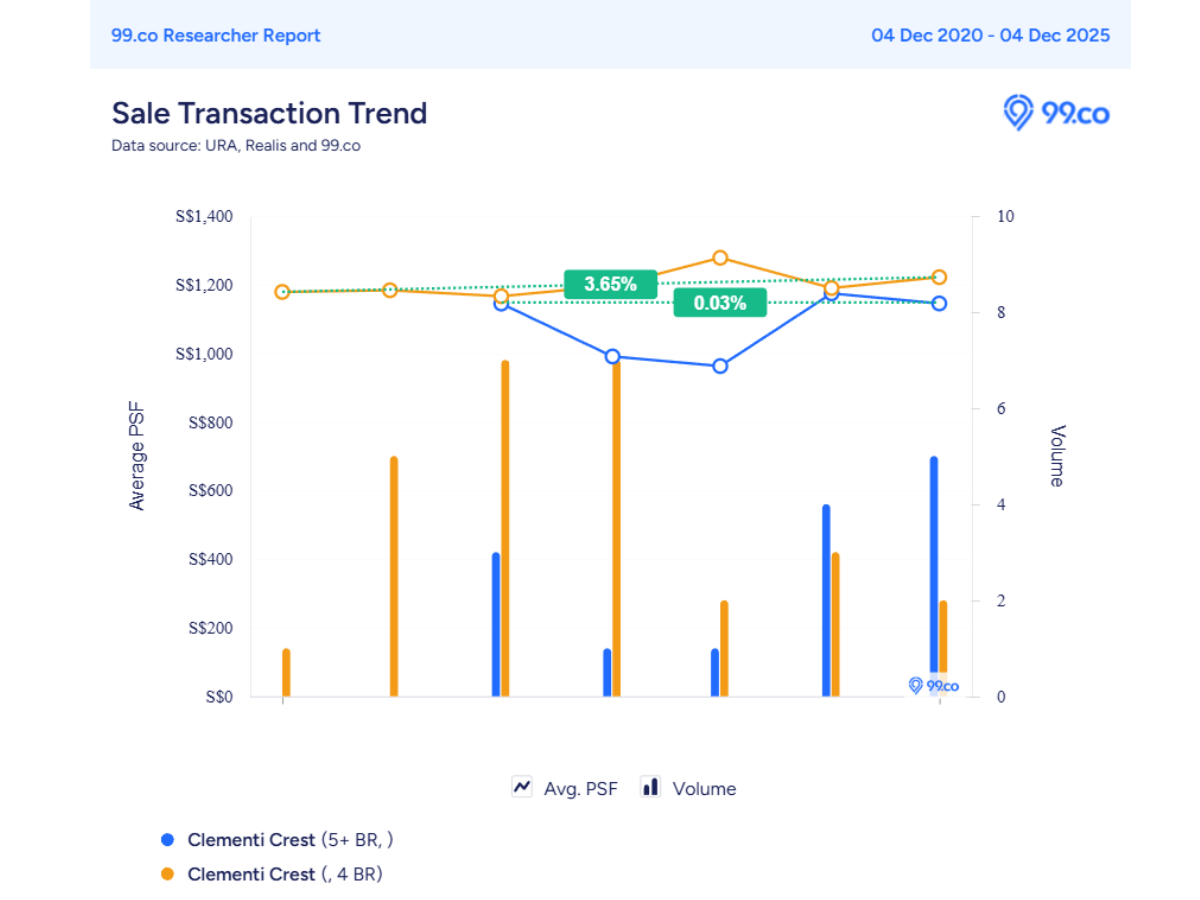Click the Avg. PSF line chart icon
The image size is (1200, 900).
pyautogui.click(x=522, y=787)
